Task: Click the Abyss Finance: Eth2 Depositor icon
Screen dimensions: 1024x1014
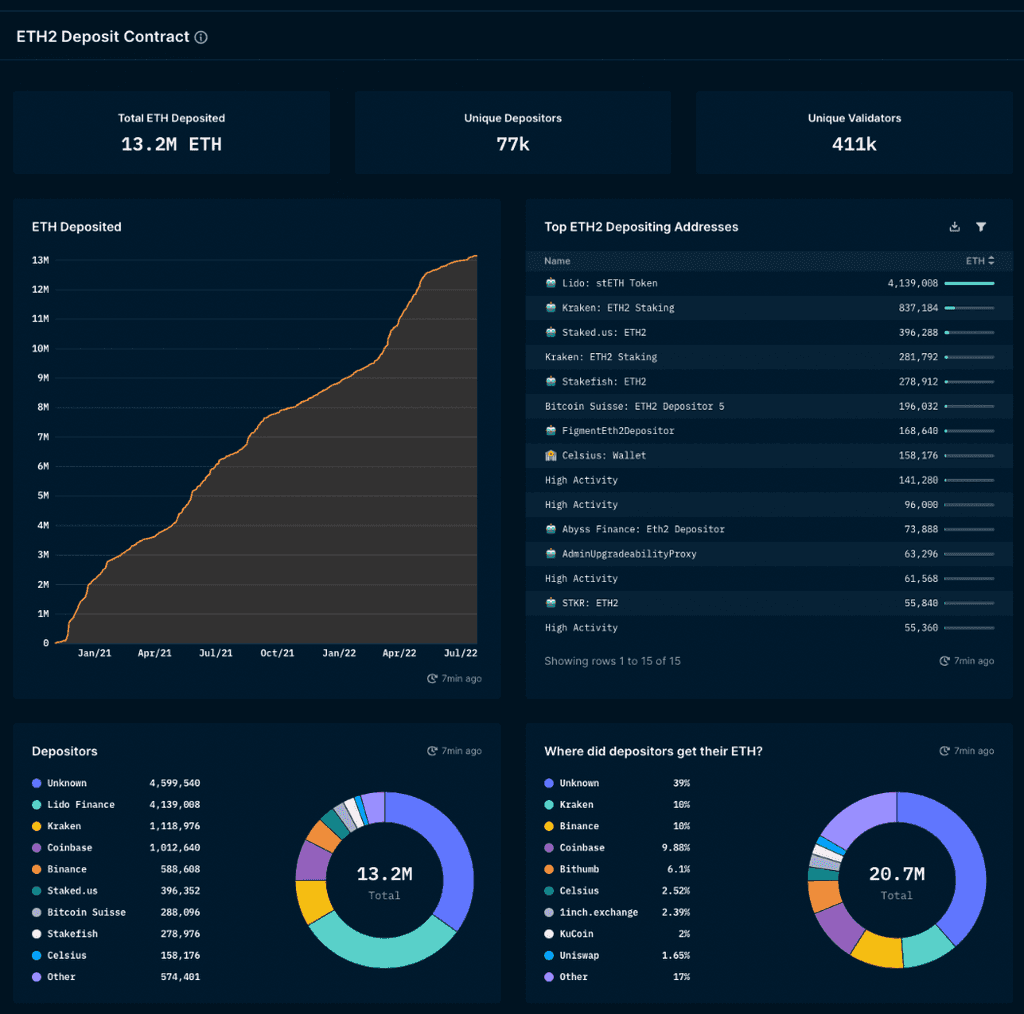Action: 551,529
